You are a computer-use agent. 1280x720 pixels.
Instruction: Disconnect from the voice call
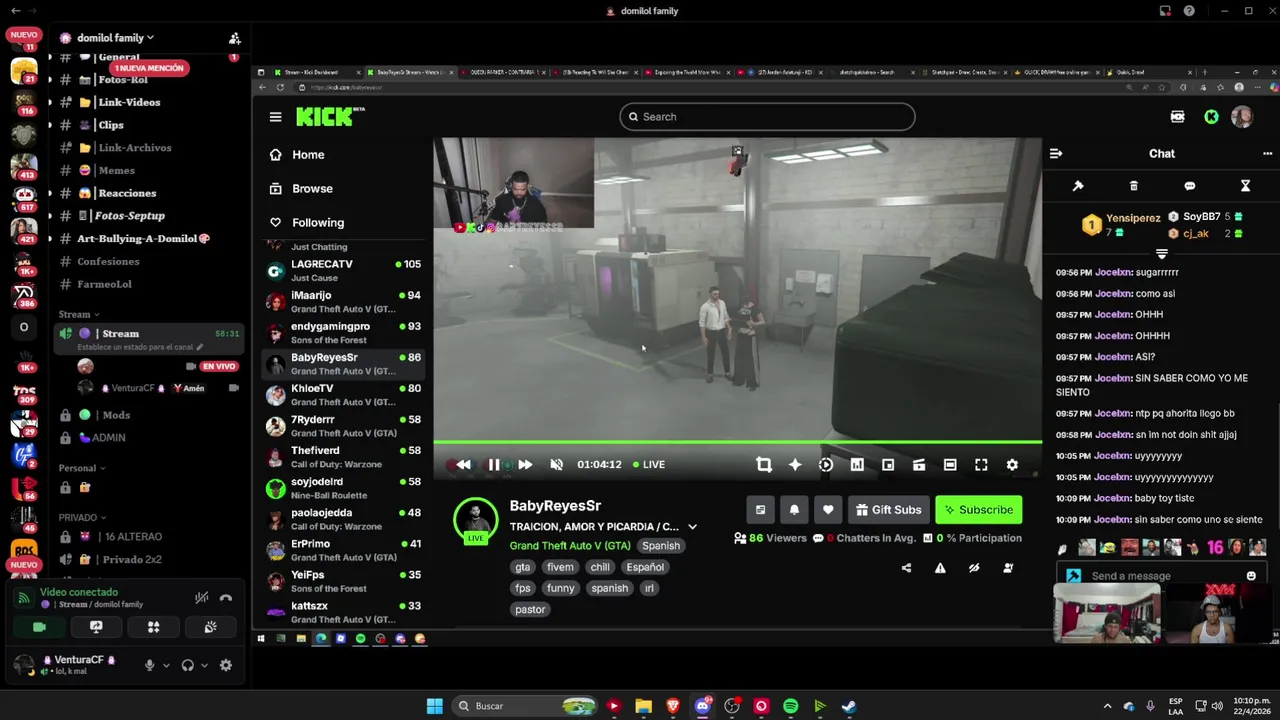(226, 598)
